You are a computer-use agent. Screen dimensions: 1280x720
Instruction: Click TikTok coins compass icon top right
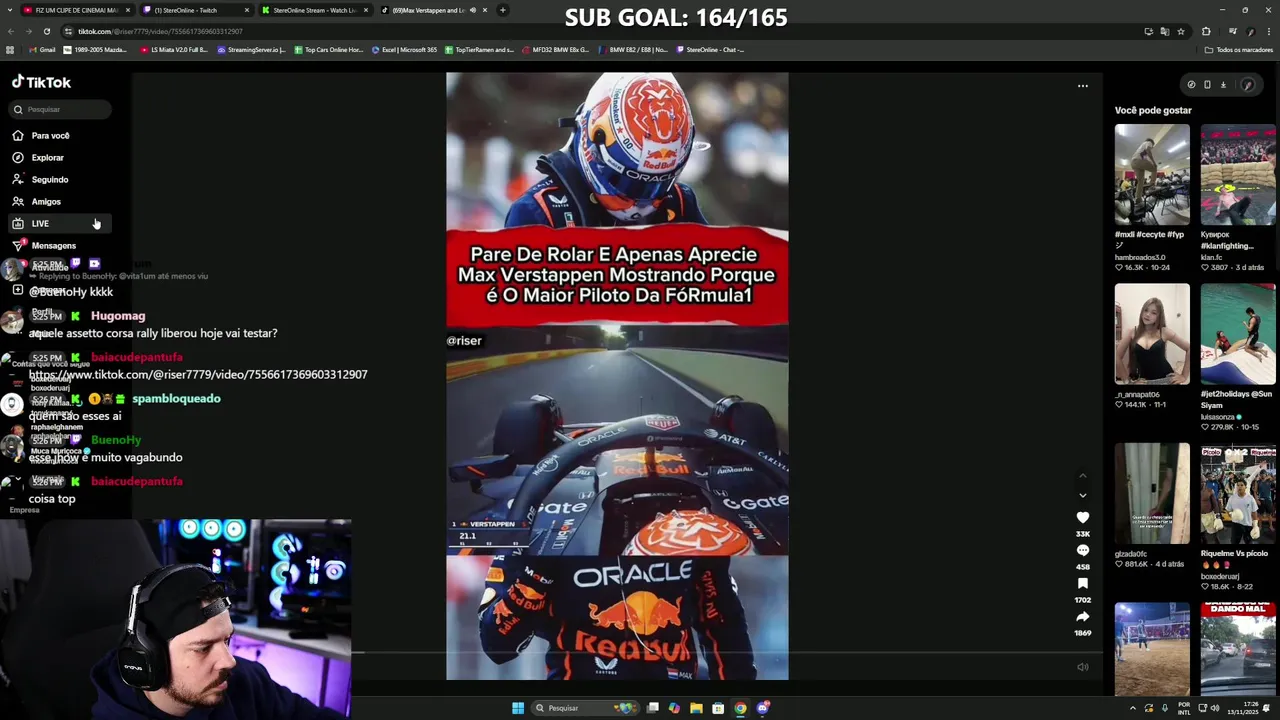click(x=1190, y=85)
